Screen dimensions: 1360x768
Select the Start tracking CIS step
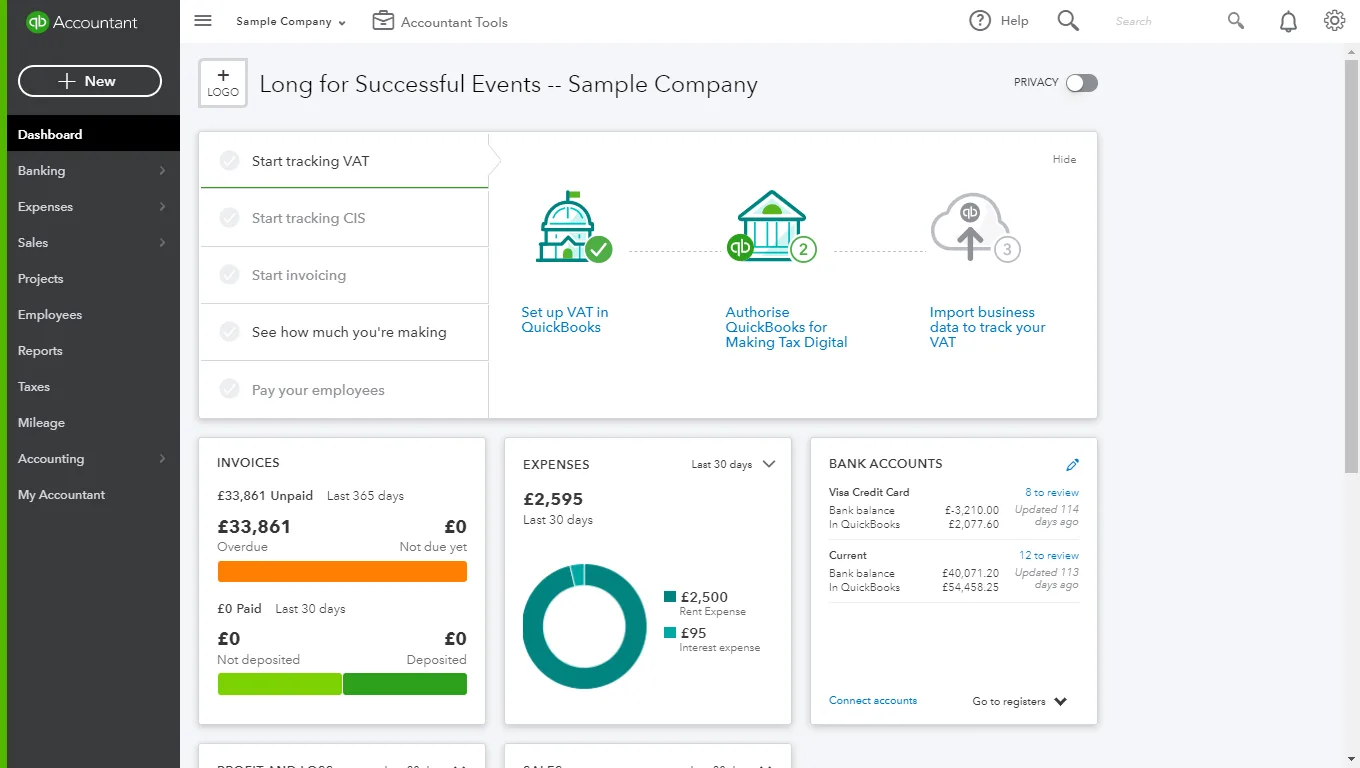[x=344, y=218]
